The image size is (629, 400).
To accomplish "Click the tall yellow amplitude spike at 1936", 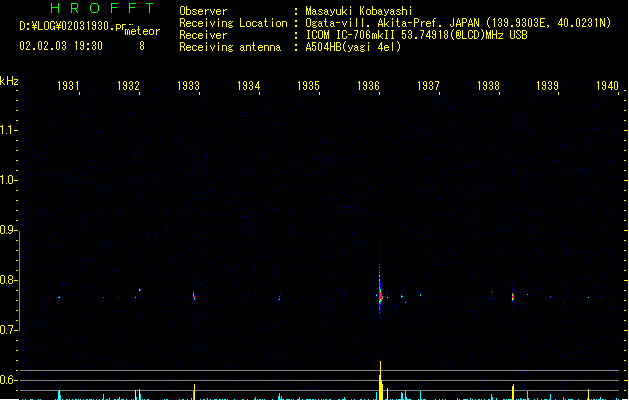I will [x=380, y=380].
